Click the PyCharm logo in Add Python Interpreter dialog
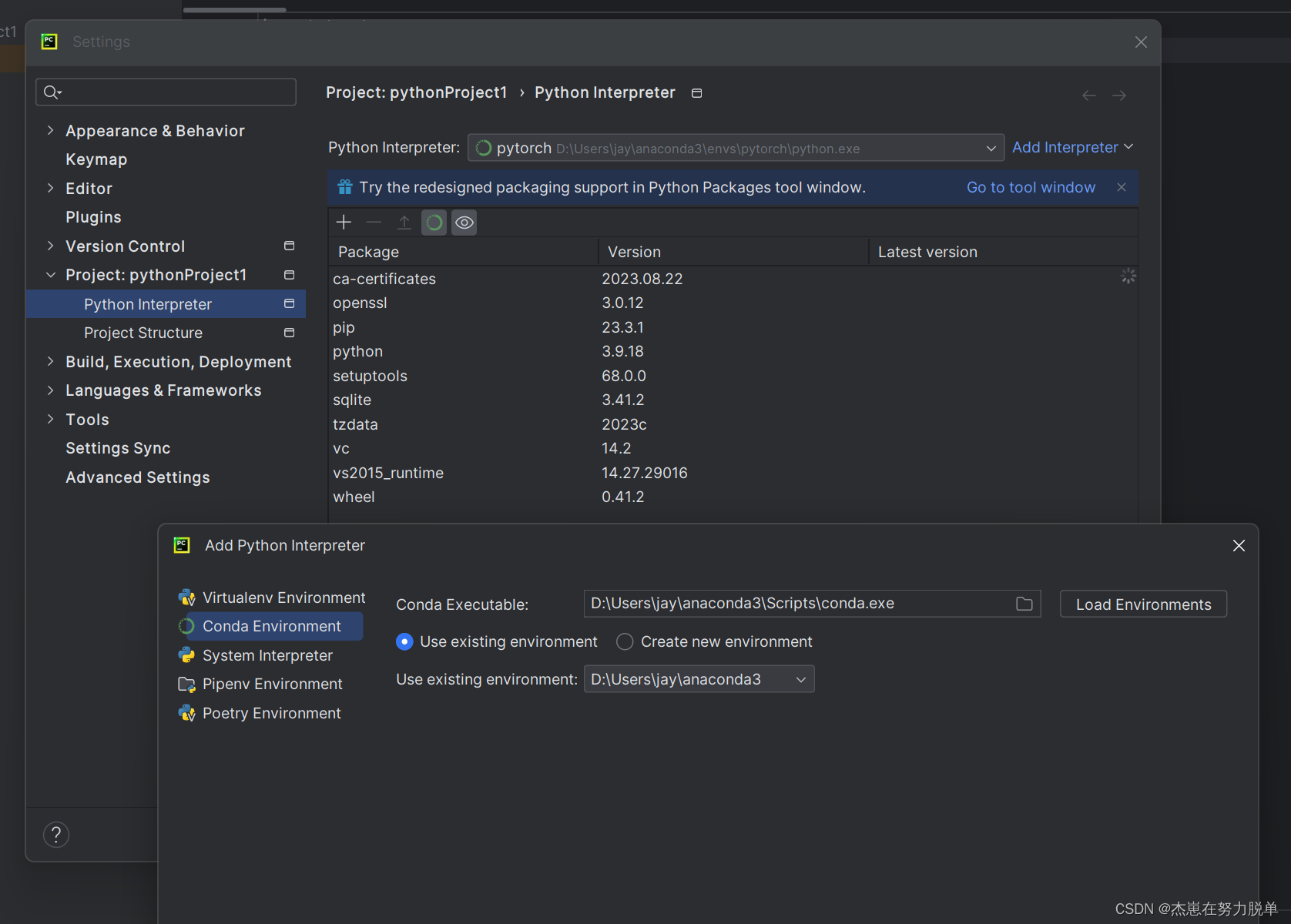 pyautogui.click(x=182, y=545)
